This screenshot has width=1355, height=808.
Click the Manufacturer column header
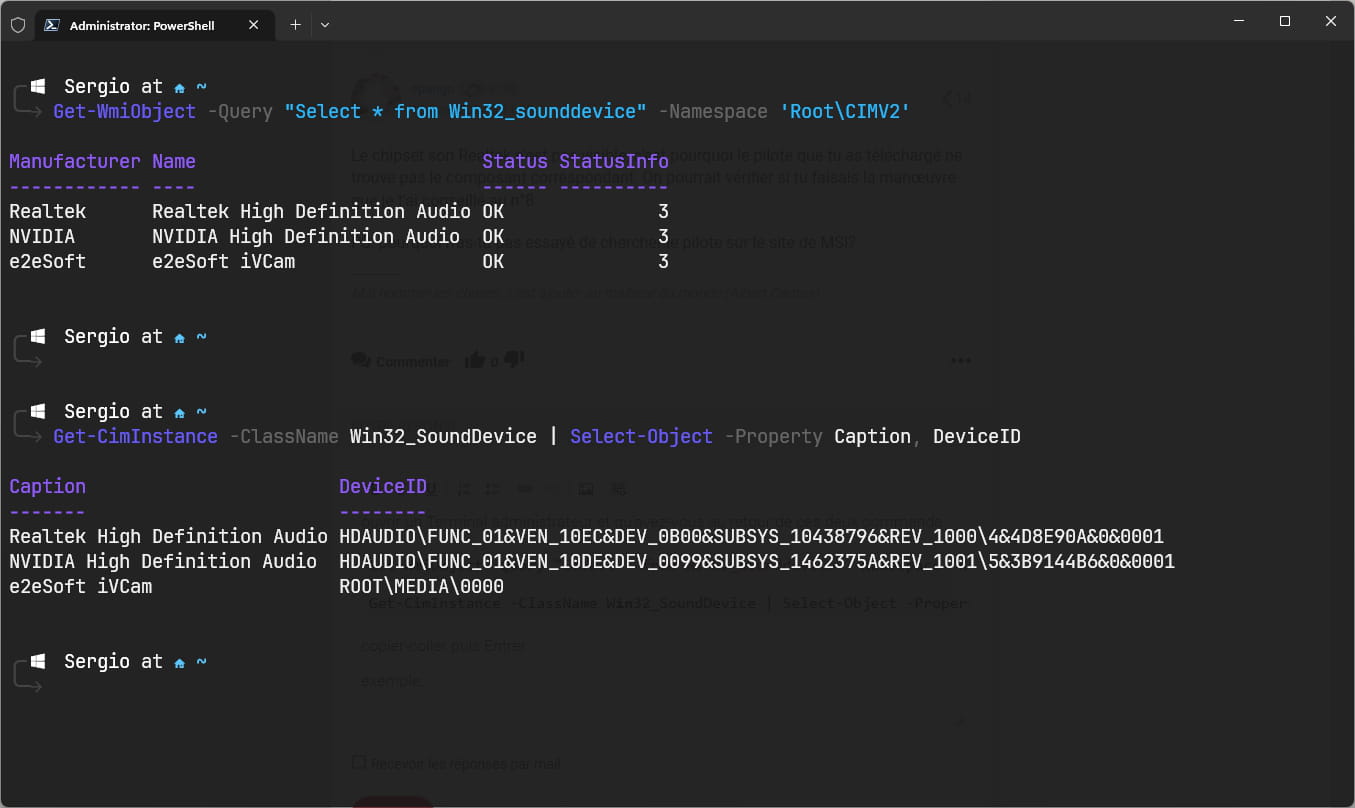[75, 161]
